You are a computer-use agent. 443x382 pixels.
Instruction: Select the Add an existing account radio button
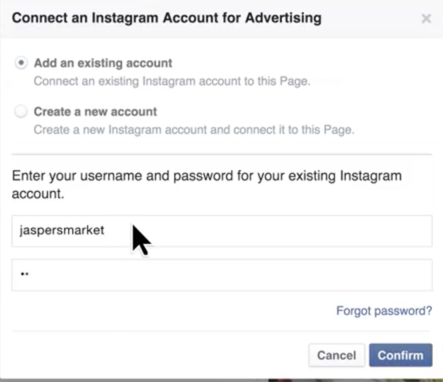[x=21, y=63]
